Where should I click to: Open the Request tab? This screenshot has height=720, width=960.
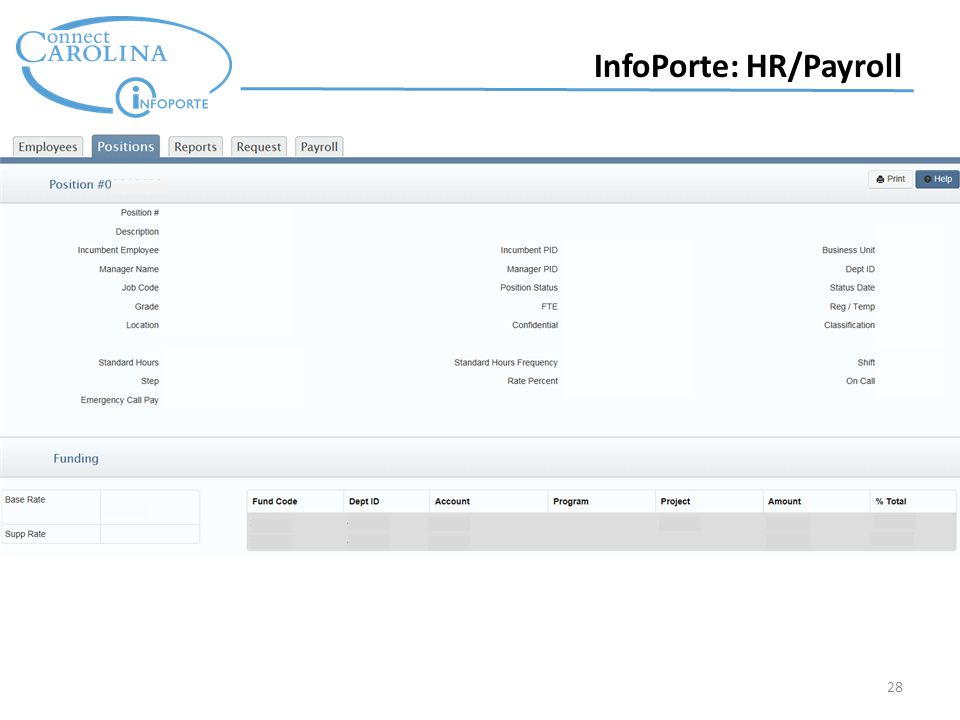click(x=258, y=147)
